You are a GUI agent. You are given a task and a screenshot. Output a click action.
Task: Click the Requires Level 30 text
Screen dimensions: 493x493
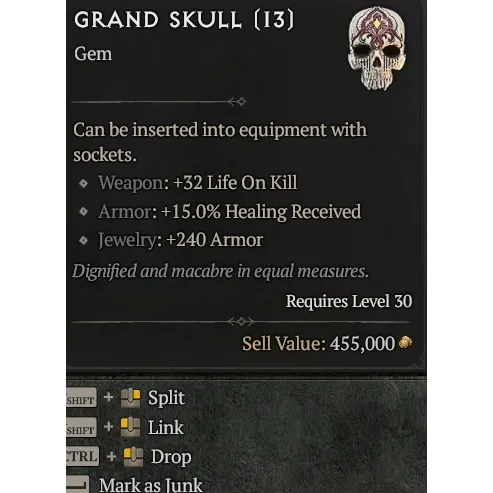[x=349, y=302]
